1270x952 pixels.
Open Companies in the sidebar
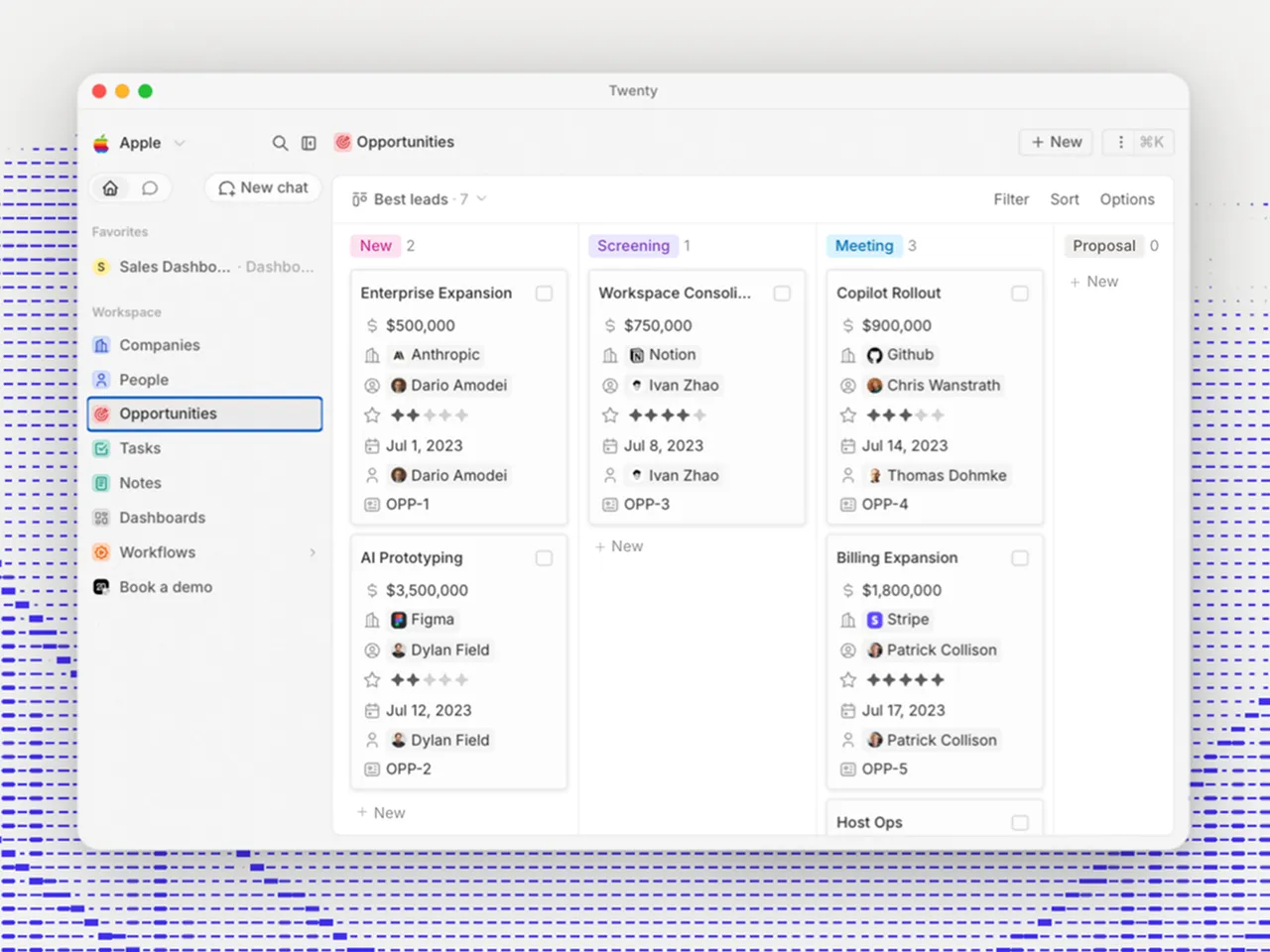(x=205, y=345)
